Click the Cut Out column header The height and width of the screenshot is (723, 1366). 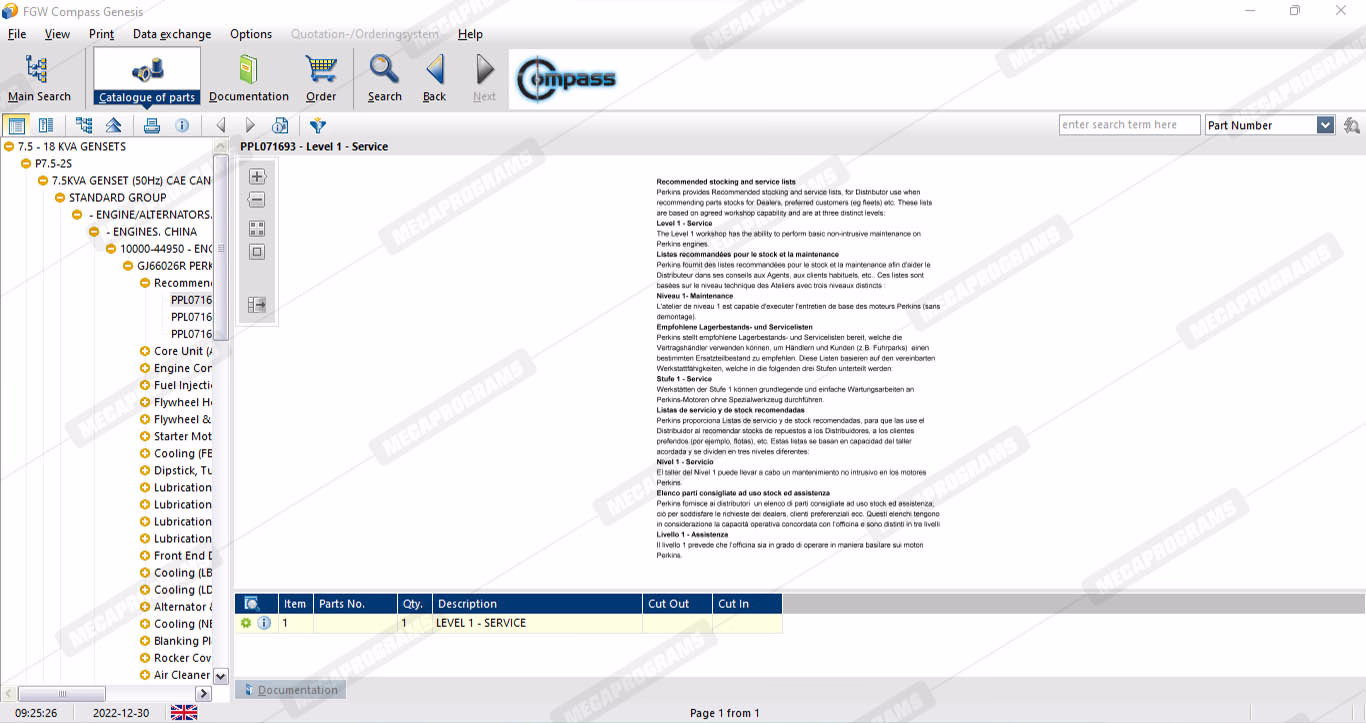tap(678, 603)
